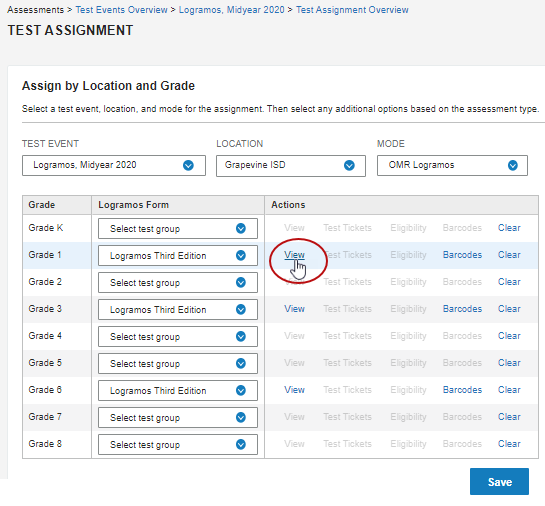Screen dimensions: 545x506
Task: Click the Grade 4 row label
Action: click(x=45, y=336)
